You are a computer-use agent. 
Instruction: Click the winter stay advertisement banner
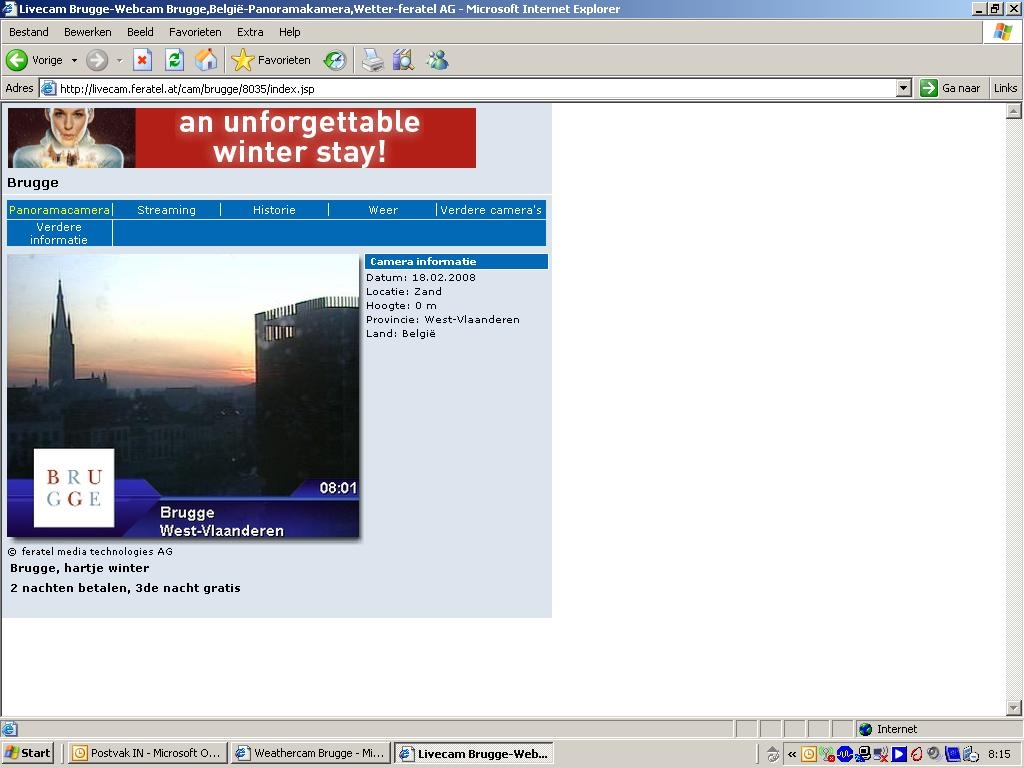tap(242, 138)
